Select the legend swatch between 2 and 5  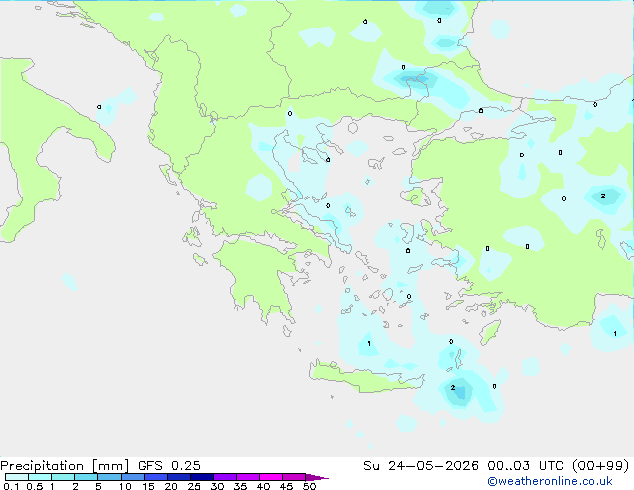click(x=86, y=477)
